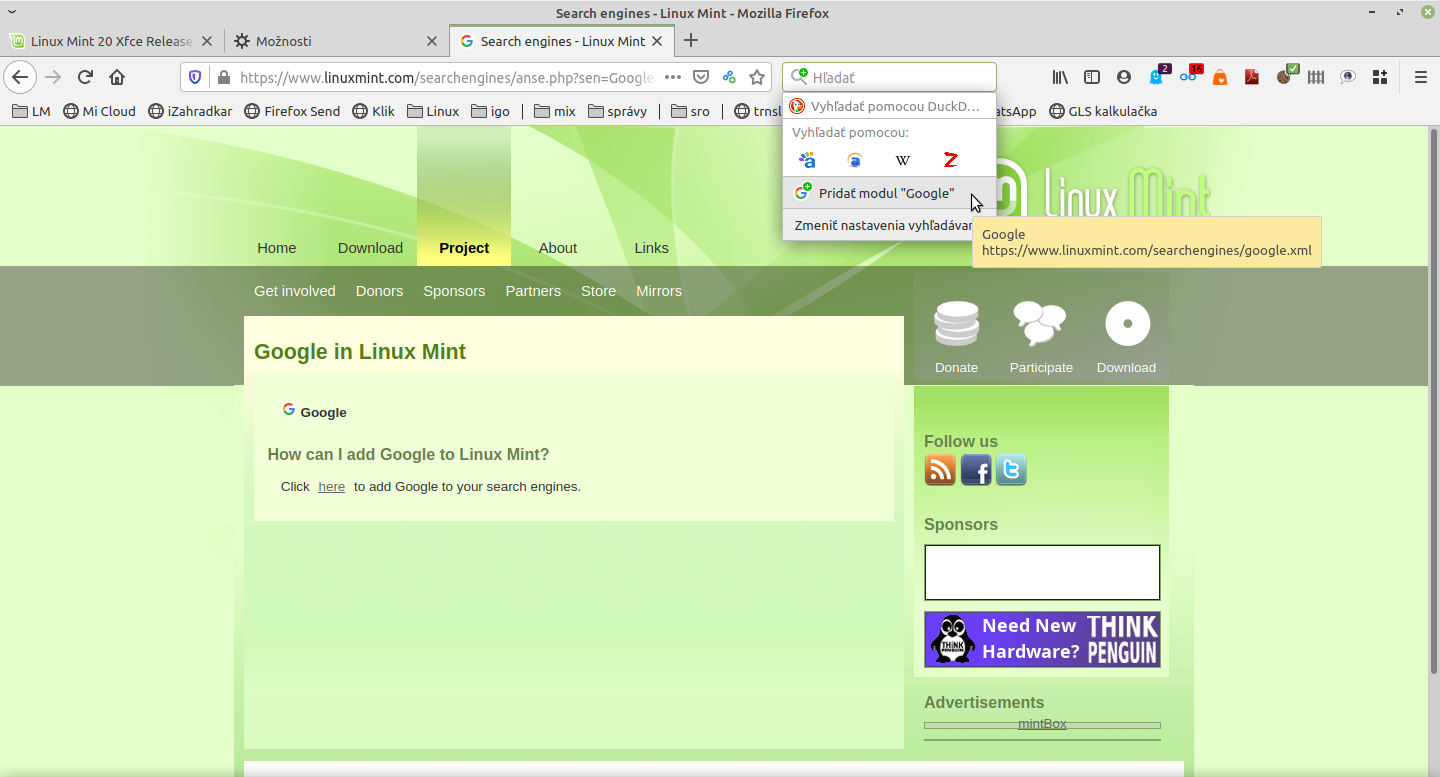This screenshot has height=777, width=1440.
Task: Toggle the sidebar view button
Action: 1092,77
